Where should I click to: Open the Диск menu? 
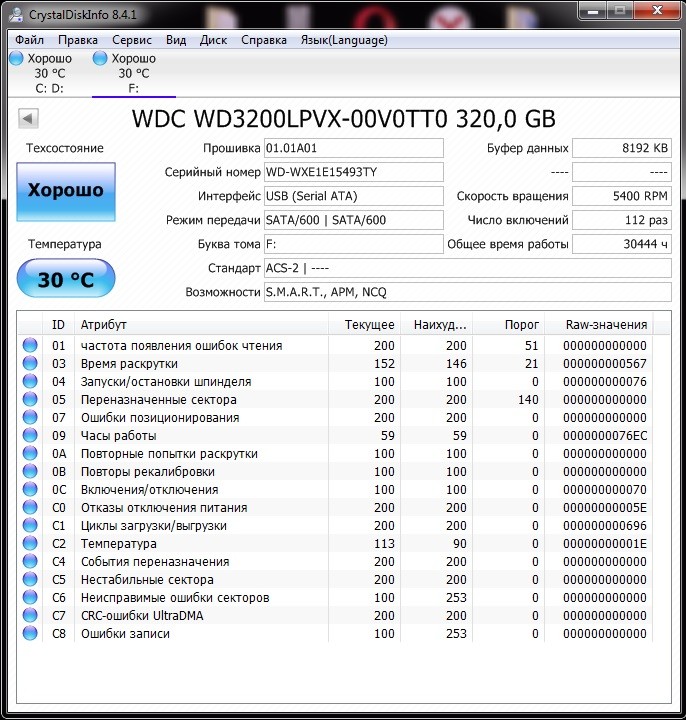pos(213,40)
